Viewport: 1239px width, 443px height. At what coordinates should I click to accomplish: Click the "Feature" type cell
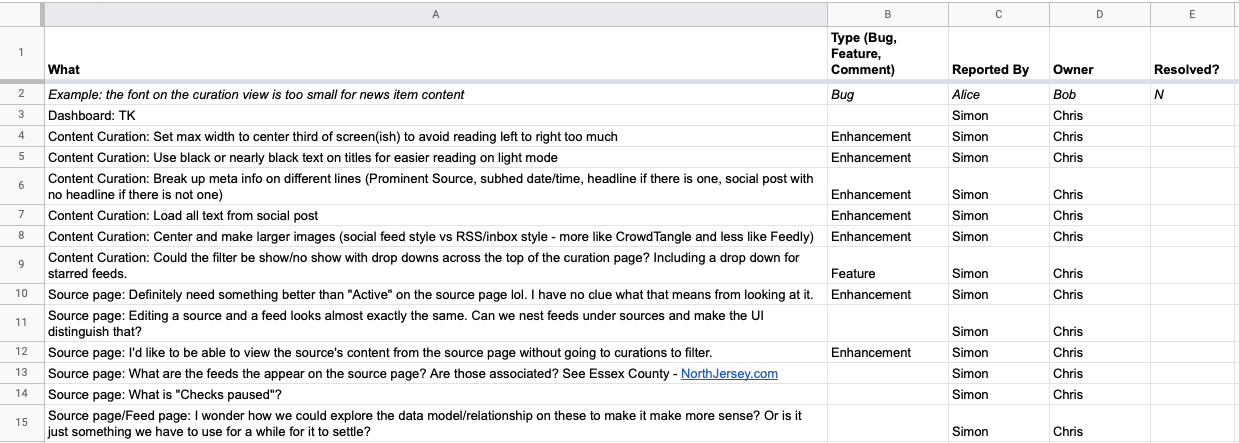tap(887, 273)
